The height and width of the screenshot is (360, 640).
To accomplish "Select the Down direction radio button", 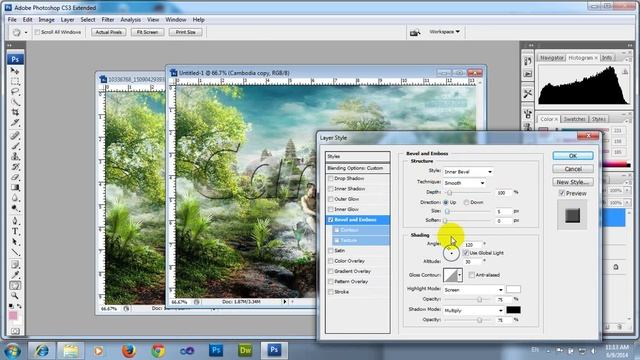I will [466, 202].
